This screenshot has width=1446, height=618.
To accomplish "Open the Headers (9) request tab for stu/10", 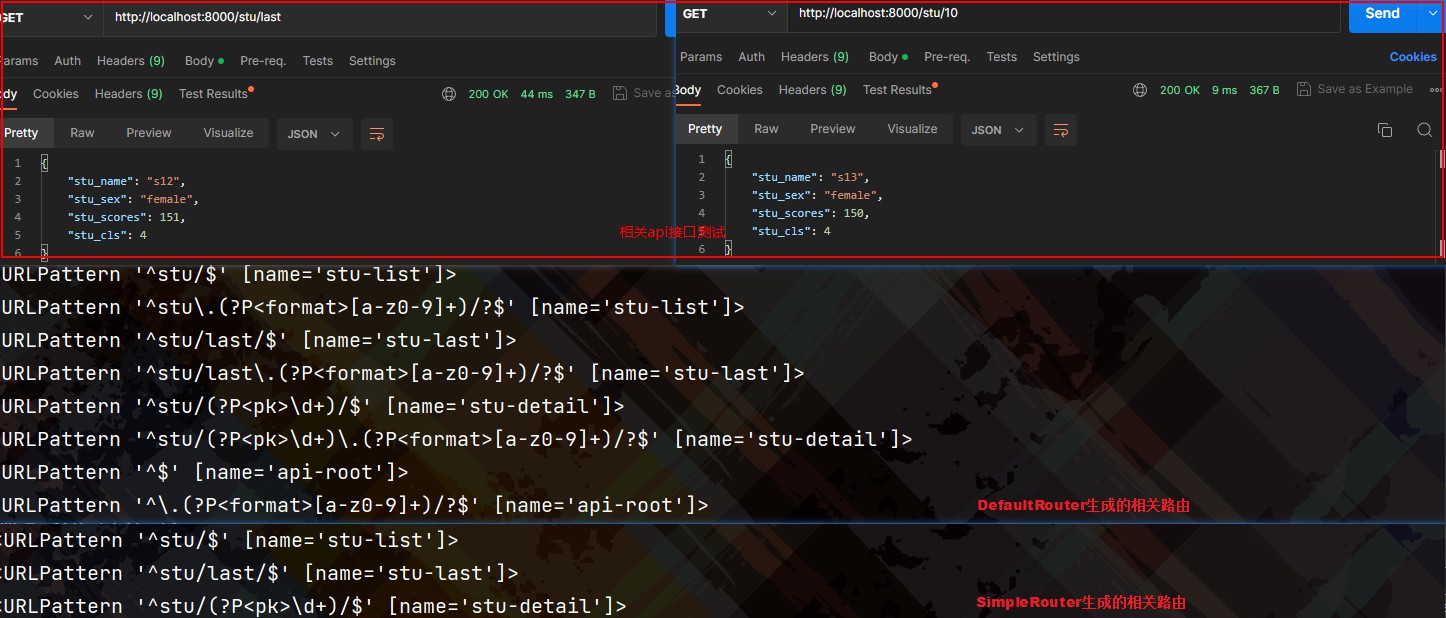I will pos(815,57).
